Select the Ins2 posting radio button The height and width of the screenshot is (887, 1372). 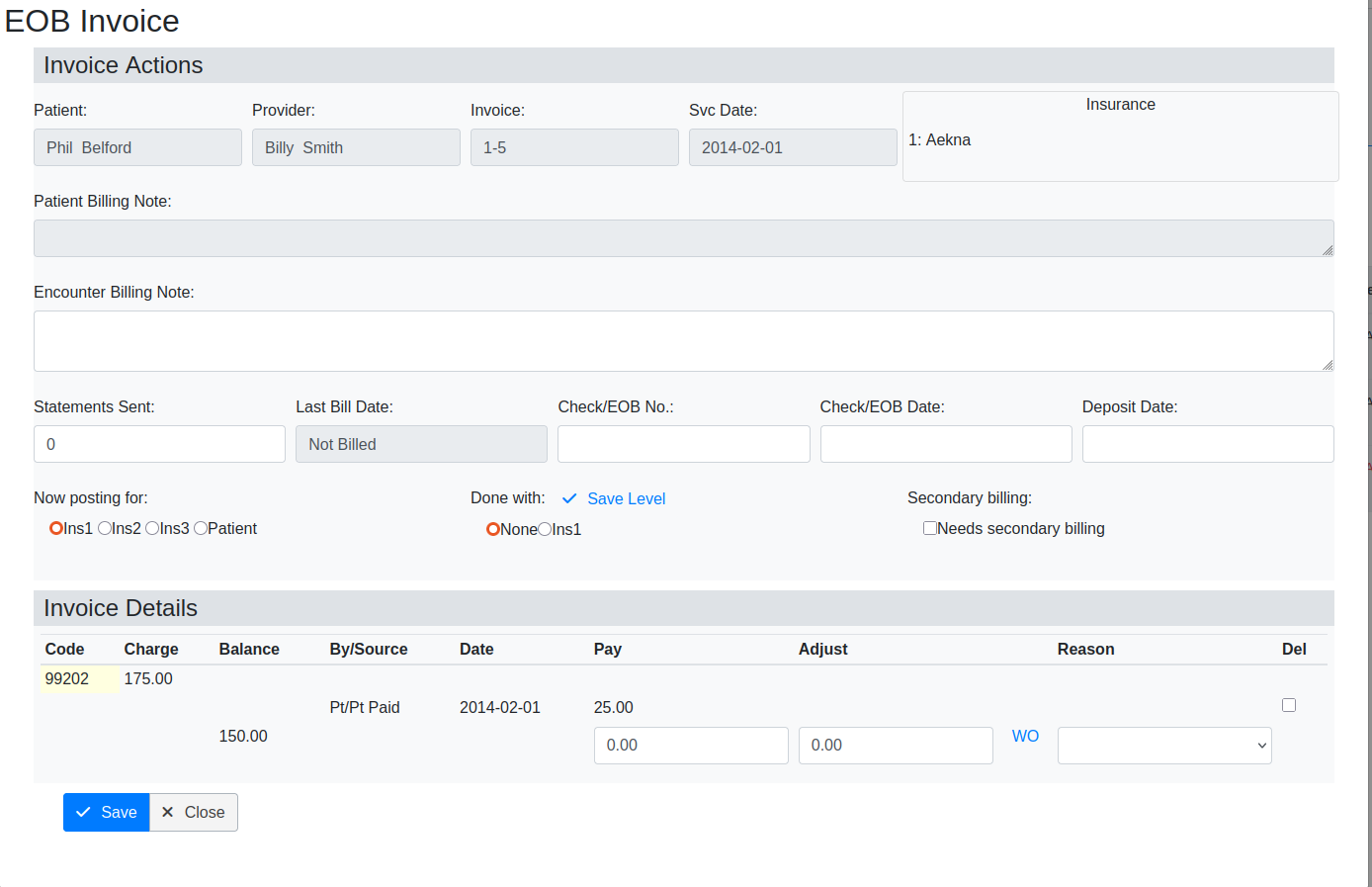[105, 528]
